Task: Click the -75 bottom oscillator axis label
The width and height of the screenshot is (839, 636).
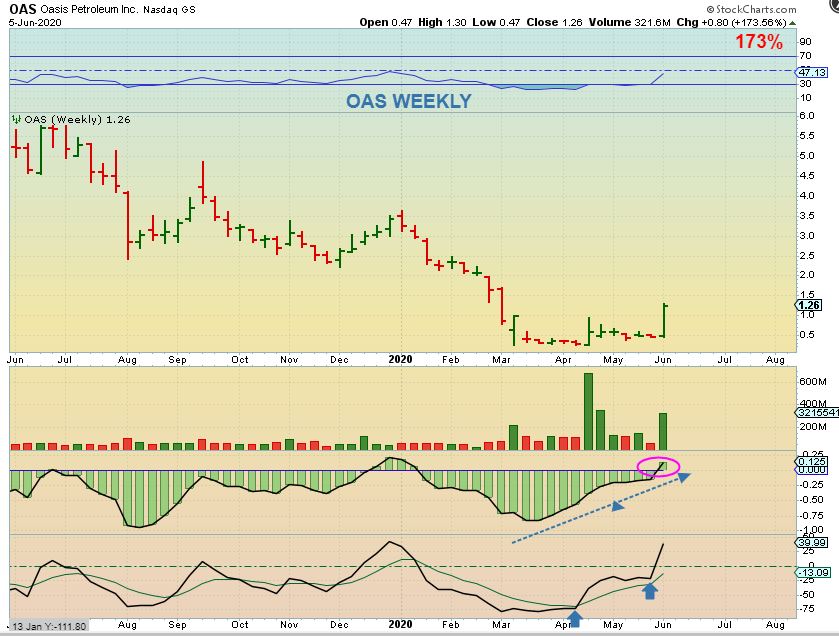Action: click(x=807, y=609)
